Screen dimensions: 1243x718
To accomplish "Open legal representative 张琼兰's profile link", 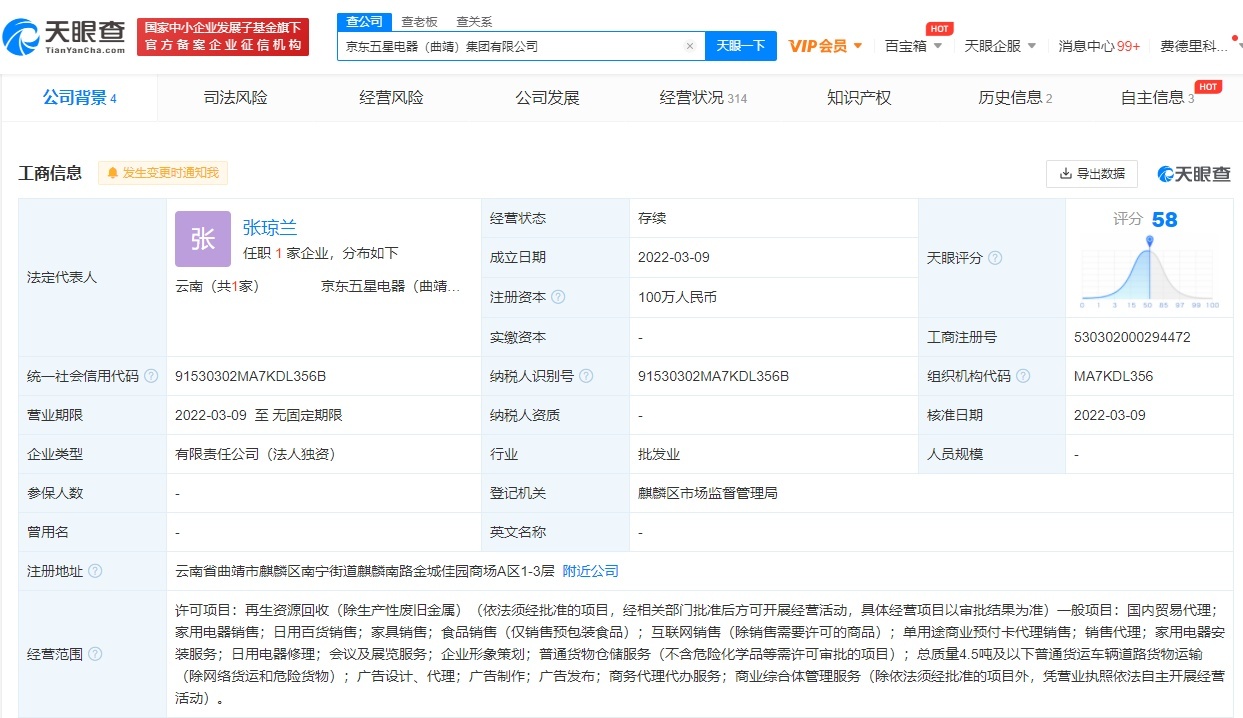I will pos(270,228).
